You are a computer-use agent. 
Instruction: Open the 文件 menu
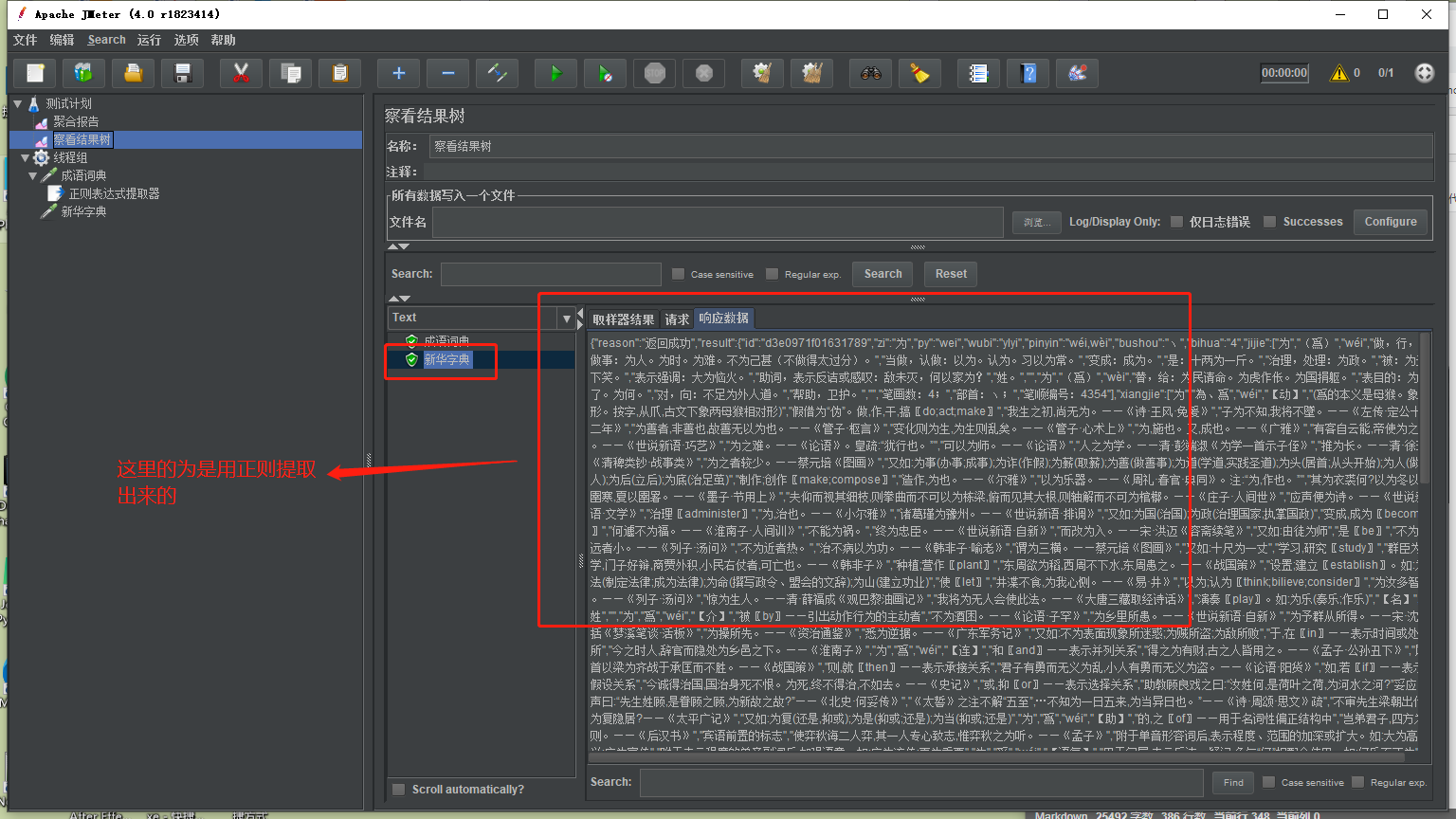point(25,40)
